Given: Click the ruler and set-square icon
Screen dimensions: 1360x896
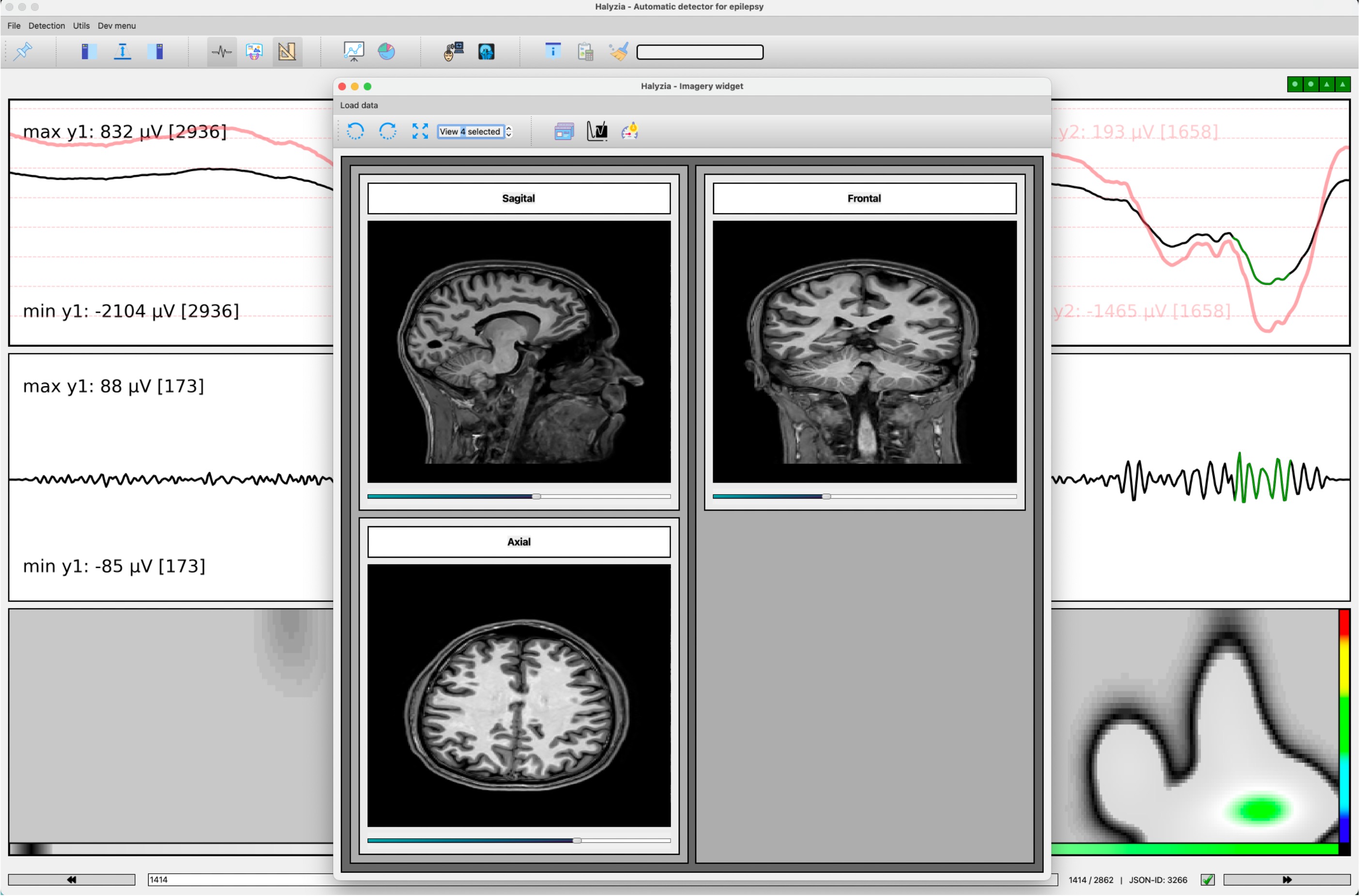Looking at the screenshot, I should tap(287, 52).
